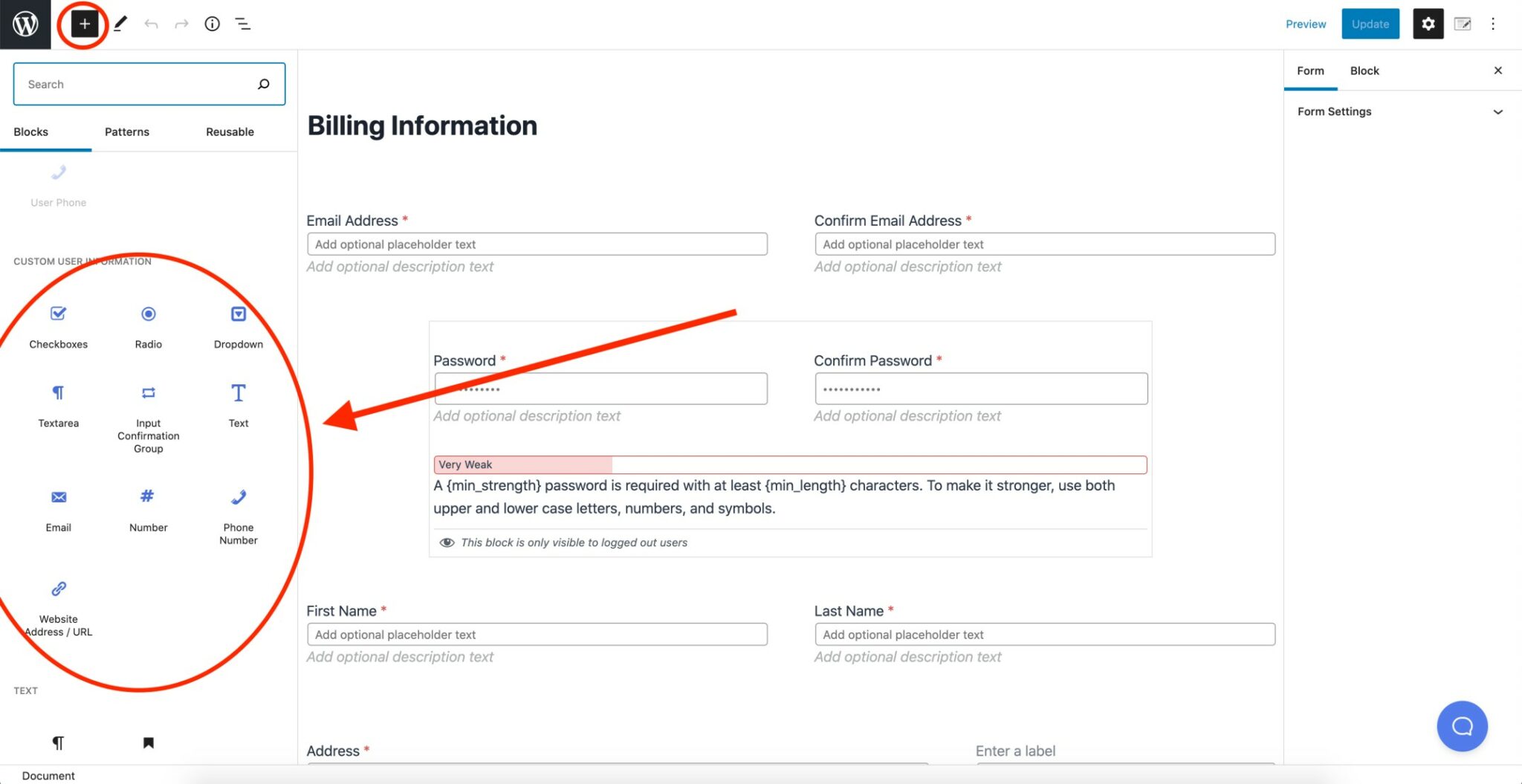Image resolution: width=1522 pixels, height=784 pixels.
Task: Insert the Phone Number block
Action: [x=238, y=508]
